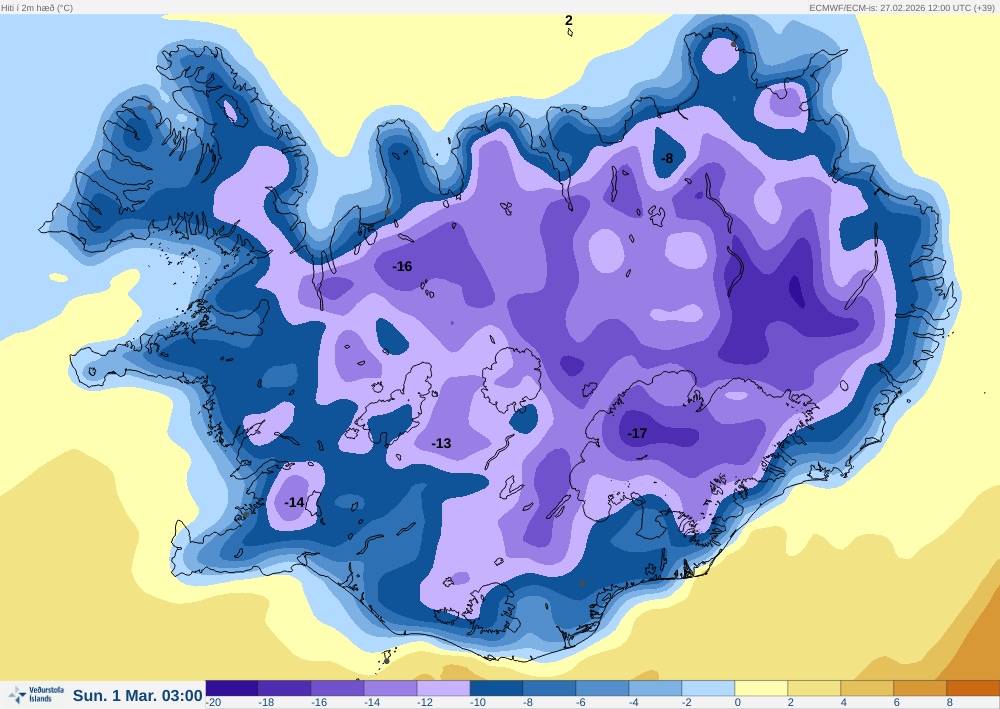The width and height of the screenshot is (1000, 709).
Task: Click the -2 tick label on the legend
Action: coord(687,703)
